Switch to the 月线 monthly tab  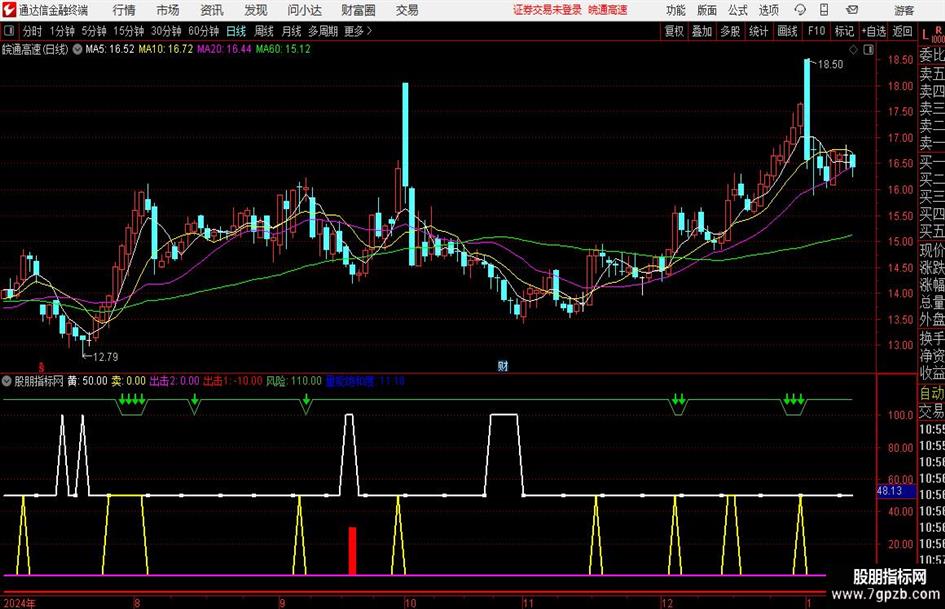pyautogui.click(x=291, y=31)
